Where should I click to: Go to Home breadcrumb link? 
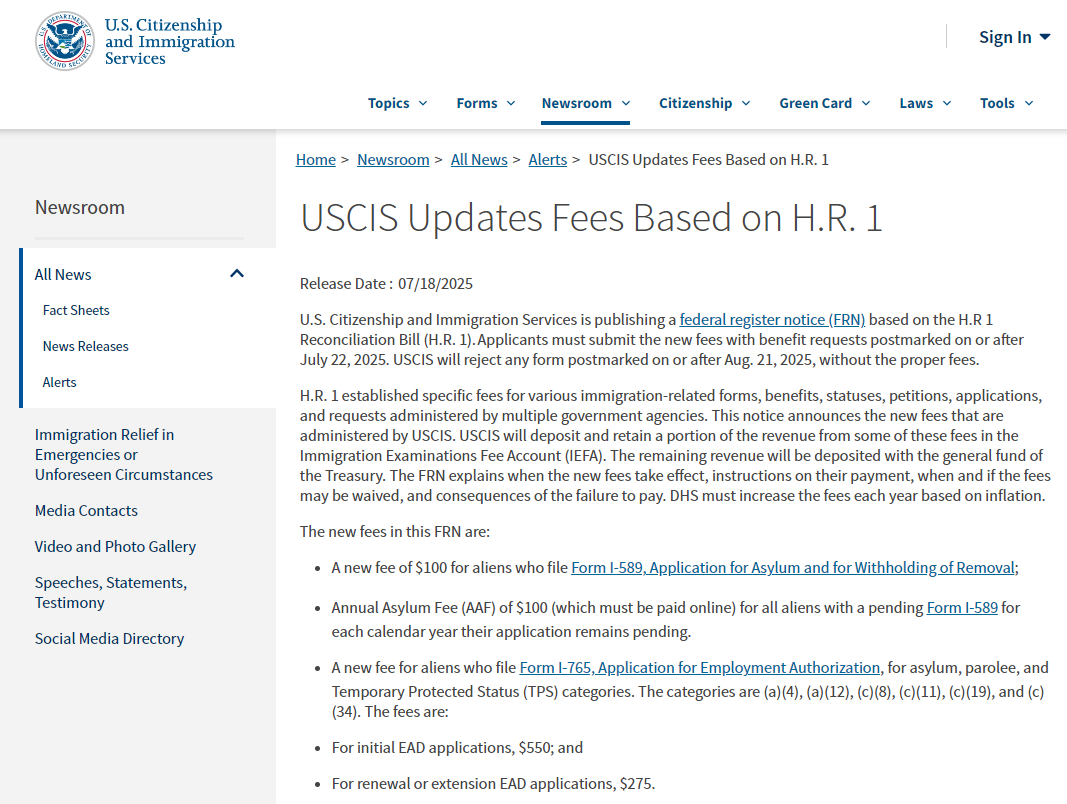pos(315,160)
